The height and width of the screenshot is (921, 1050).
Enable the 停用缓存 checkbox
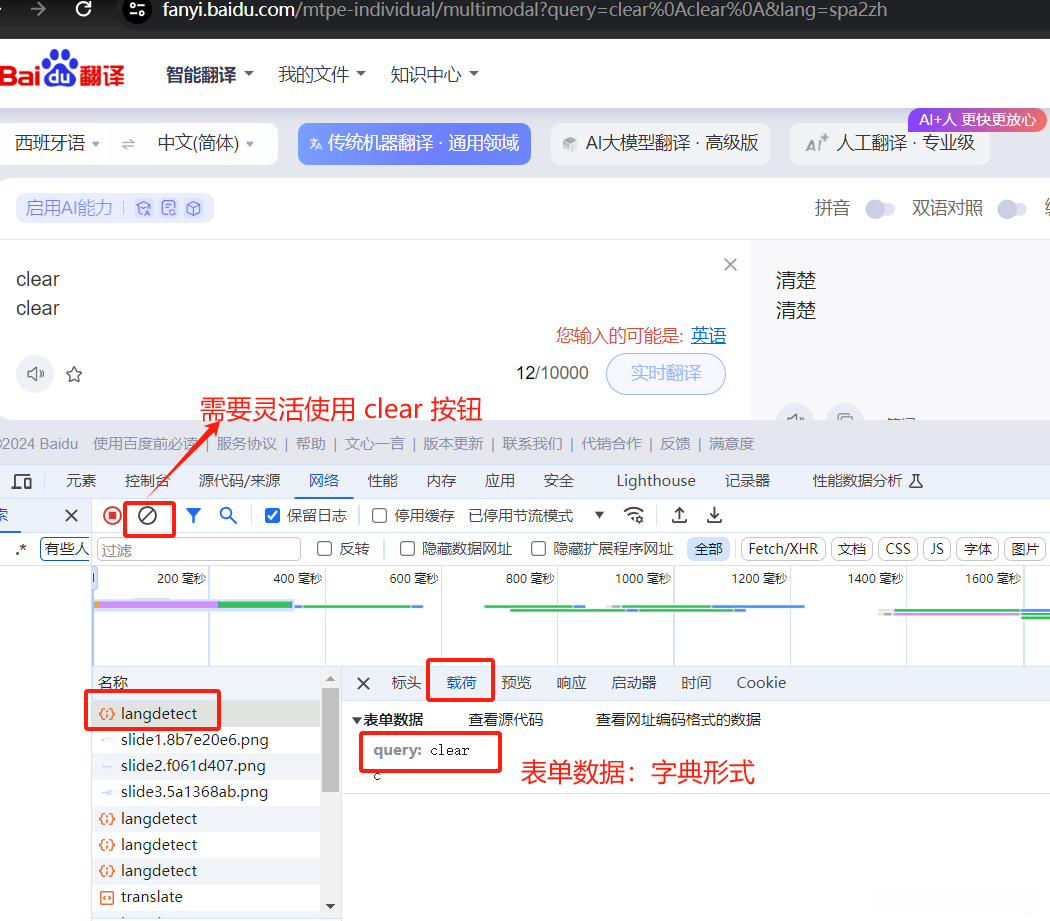pyautogui.click(x=378, y=515)
